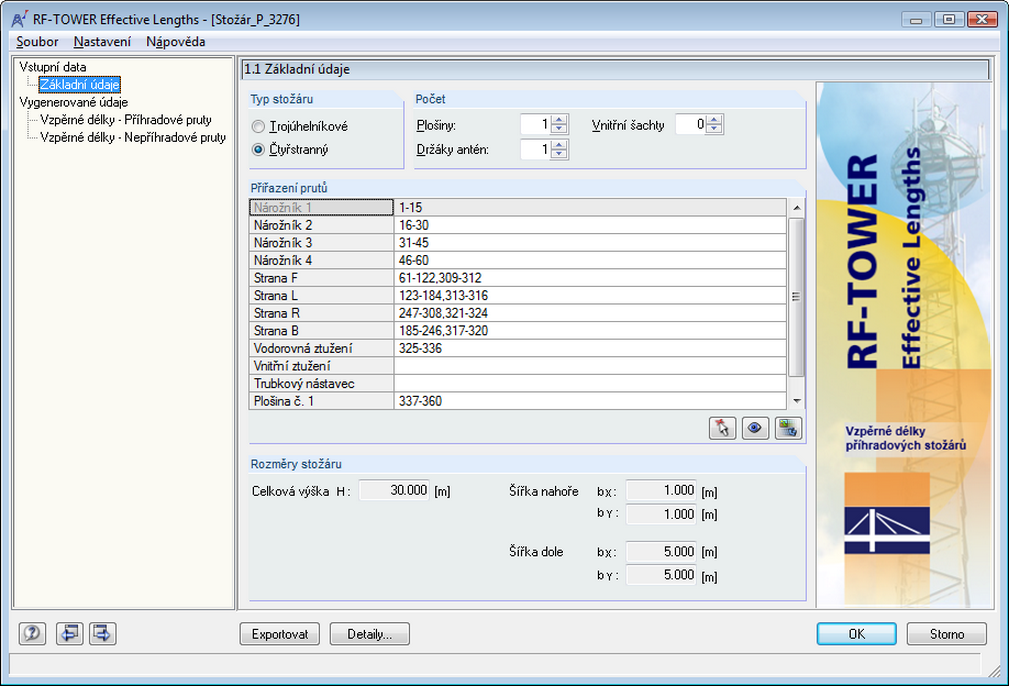Click the Vnitřní šachty value field
Image resolution: width=1011 pixels, height=688 pixels.
point(691,124)
